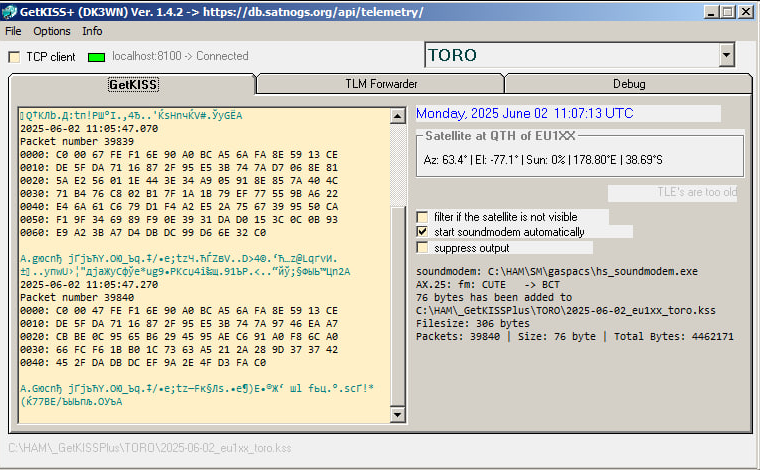Screen dimensions: 760x470
Task: Switch to the Debug tab
Action: click(x=629, y=84)
